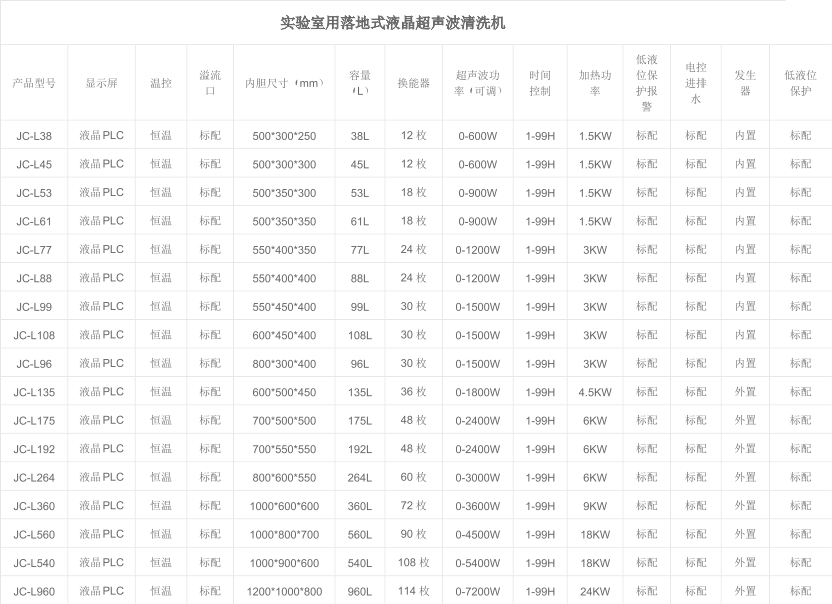Screen dimensions: 832x604
Task: Click transducer cell 108 枚
Action: 413,563
